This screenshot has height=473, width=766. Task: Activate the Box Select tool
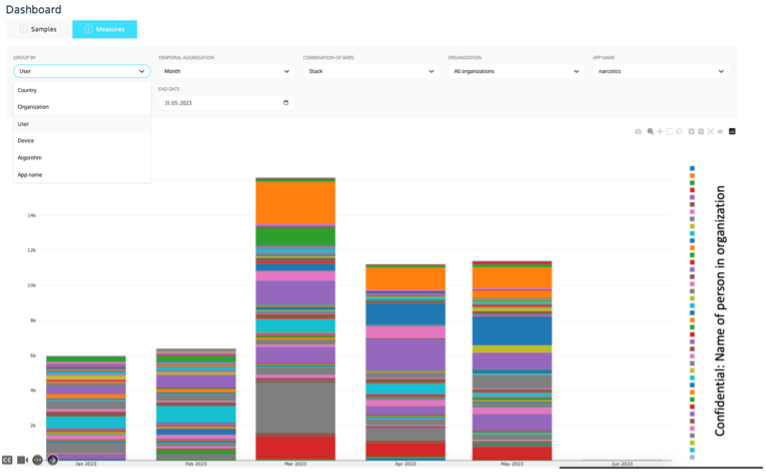coord(669,131)
